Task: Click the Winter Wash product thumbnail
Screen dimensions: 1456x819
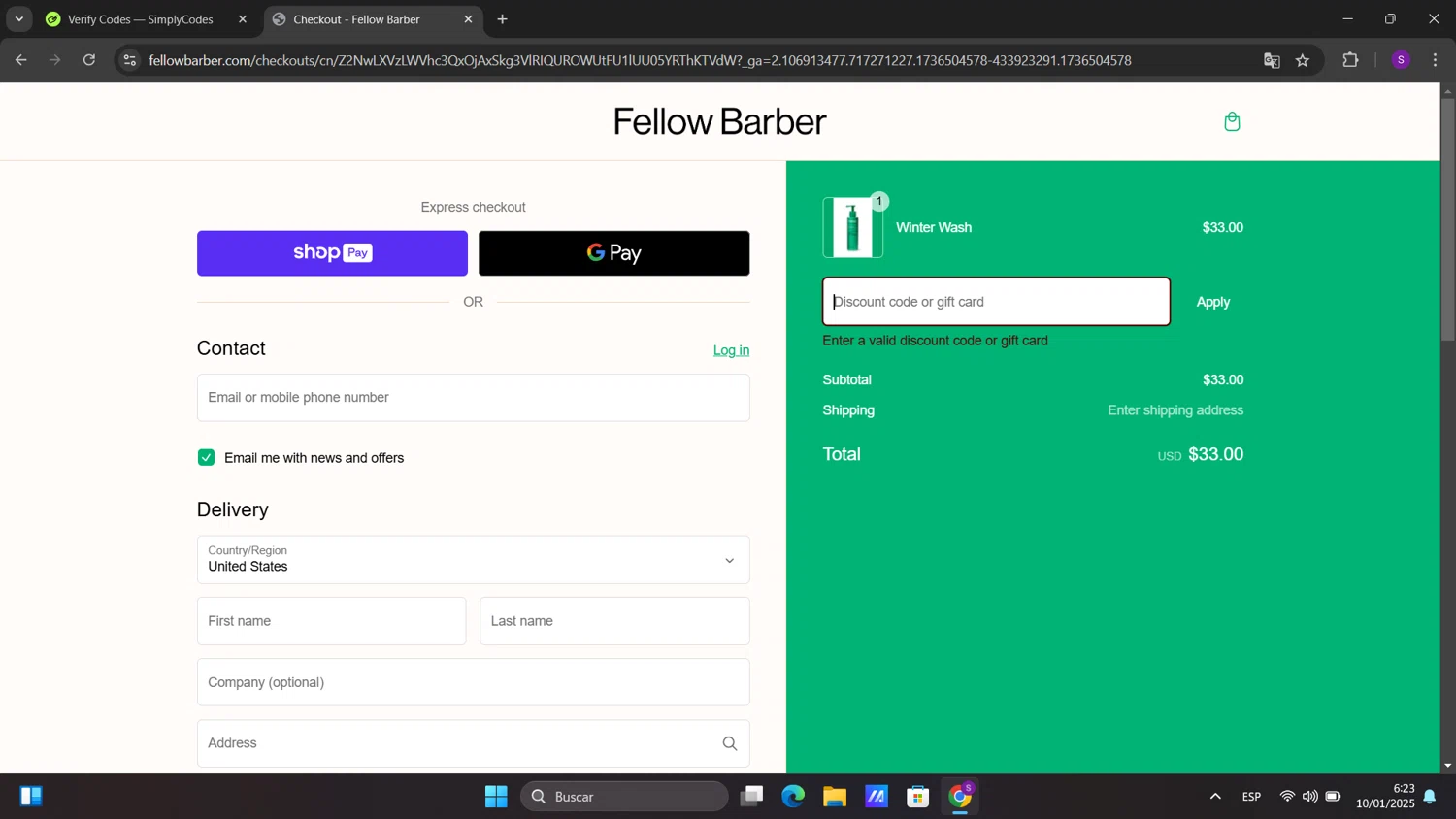Action: [x=852, y=228]
